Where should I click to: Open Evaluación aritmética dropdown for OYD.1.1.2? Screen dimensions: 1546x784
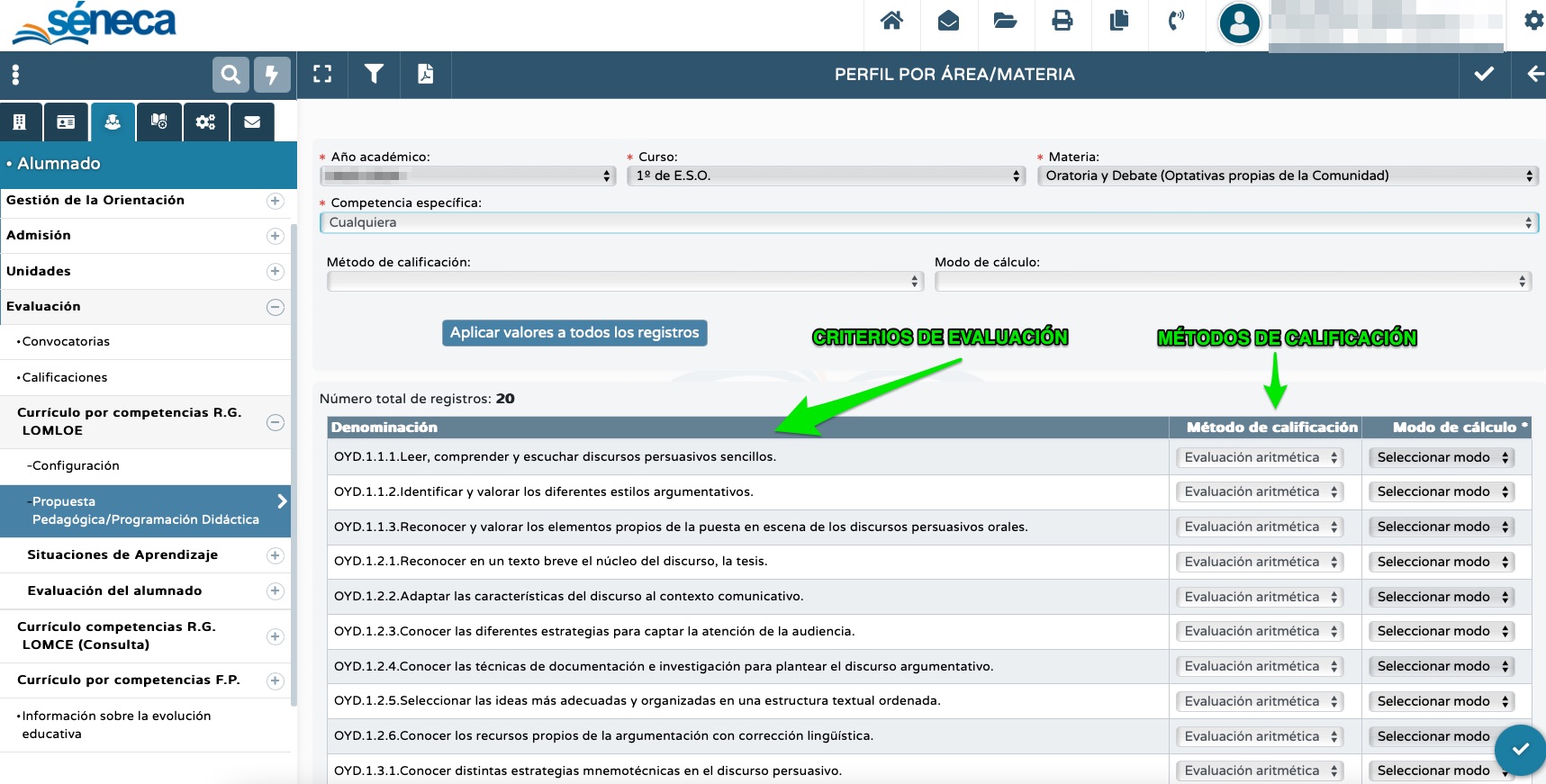pos(1260,491)
